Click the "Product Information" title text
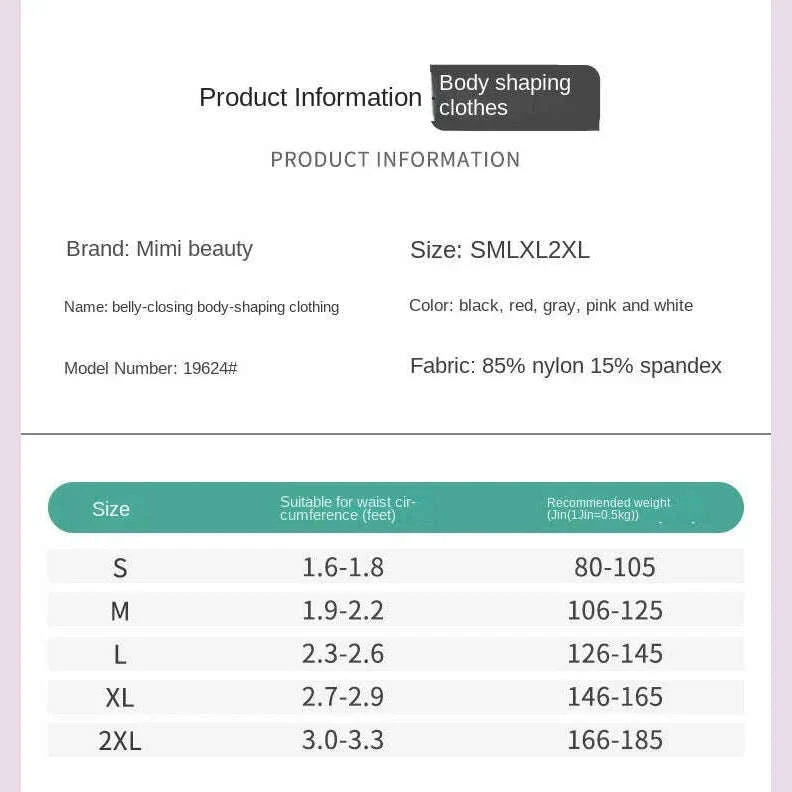792x792 pixels. click(x=310, y=97)
